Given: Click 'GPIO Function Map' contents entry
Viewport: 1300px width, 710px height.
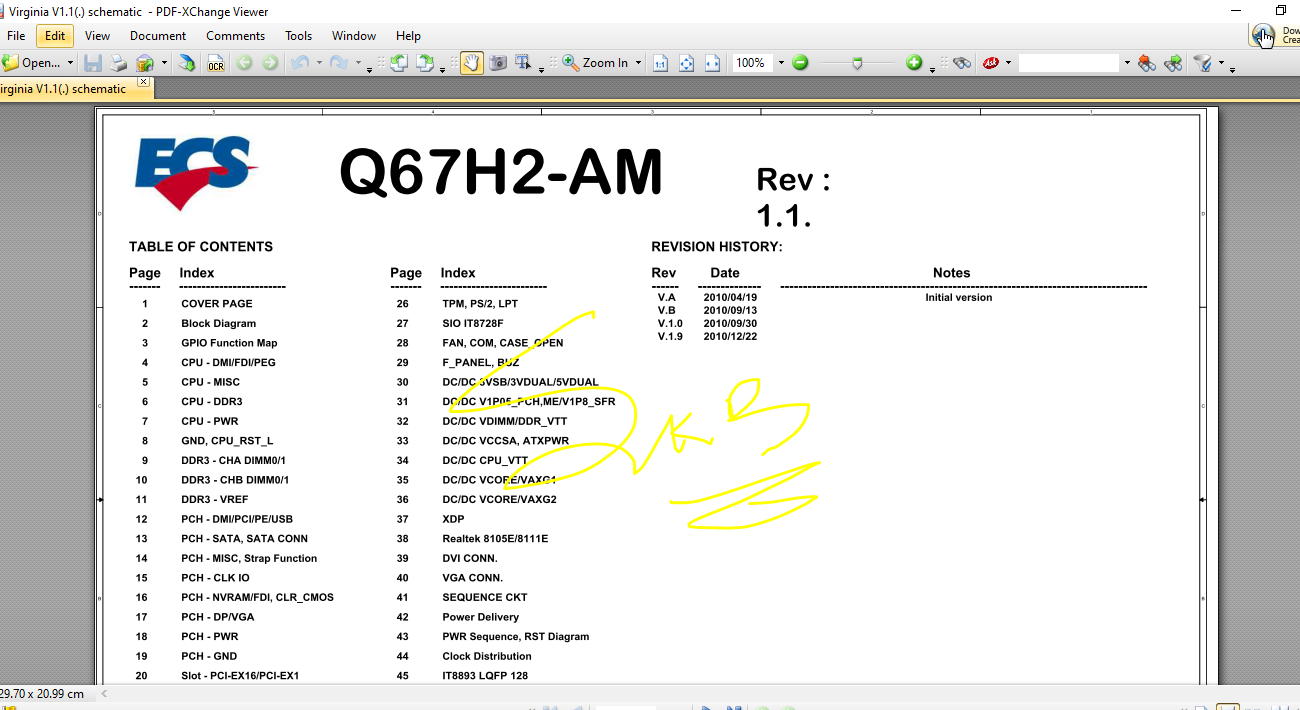Looking at the screenshot, I should [x=229, y=343].
